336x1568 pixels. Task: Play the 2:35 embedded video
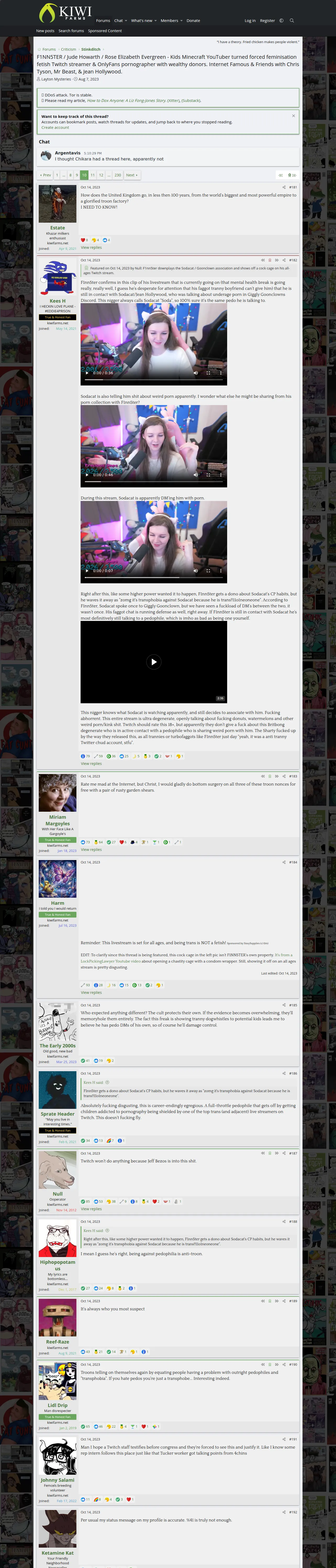pos(154,662)
